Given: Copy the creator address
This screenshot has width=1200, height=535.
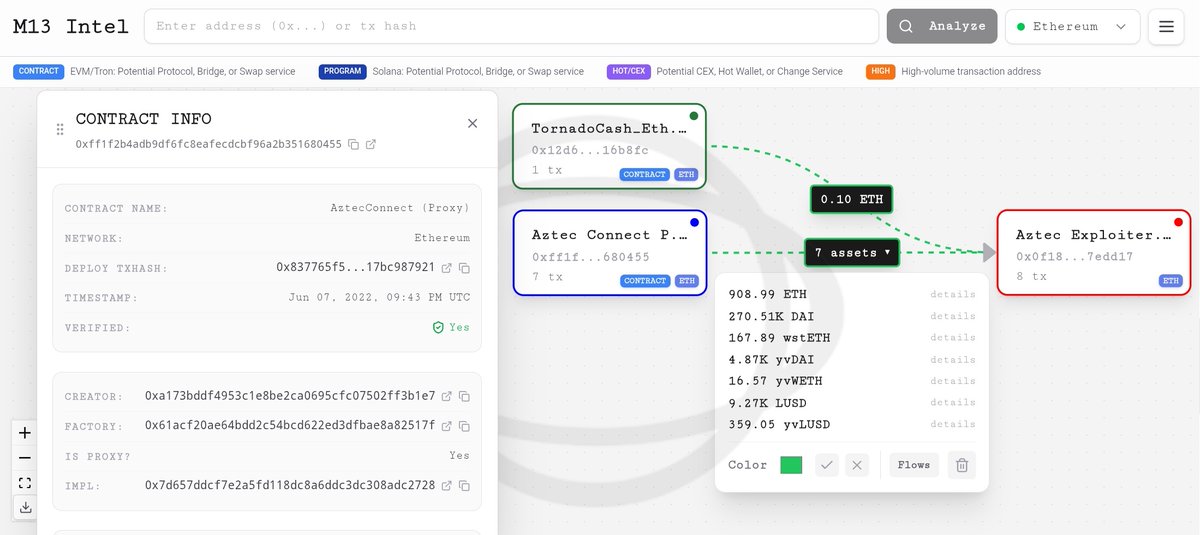Looking at the screenshot, I should [464, 396].
